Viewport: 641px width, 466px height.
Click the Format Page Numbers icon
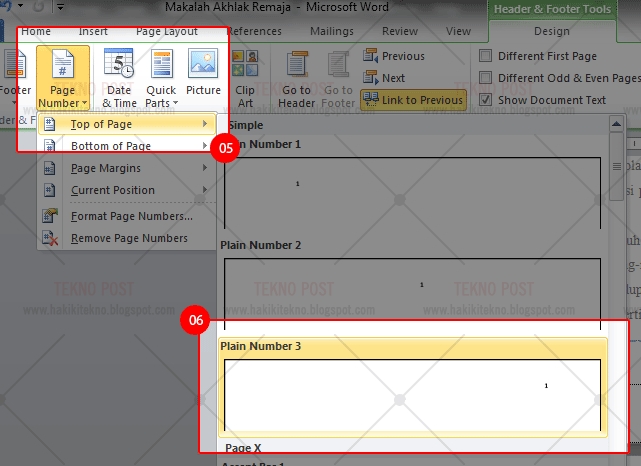[50, 216]
